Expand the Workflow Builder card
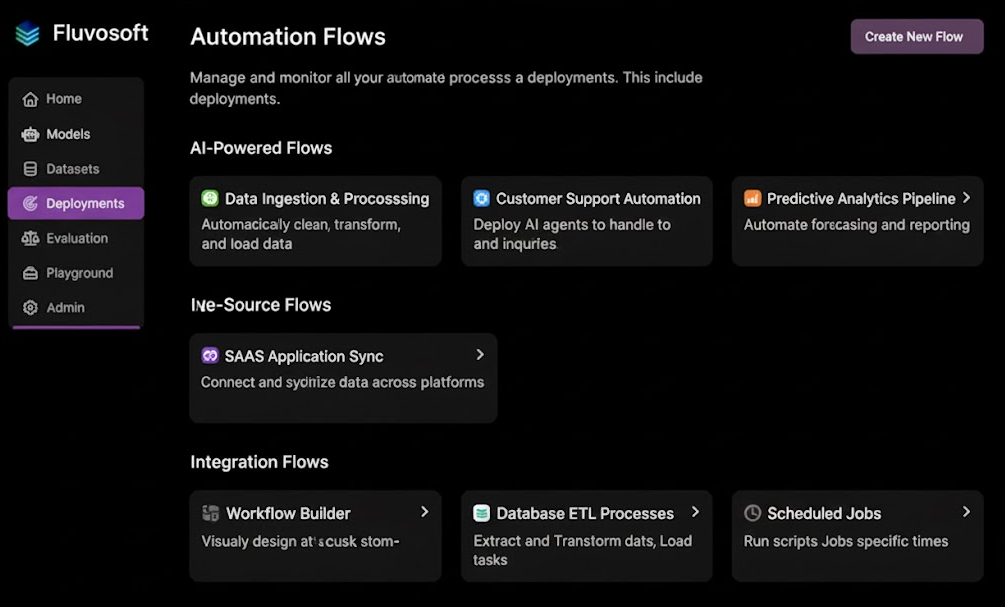 [x=425, y=511]
